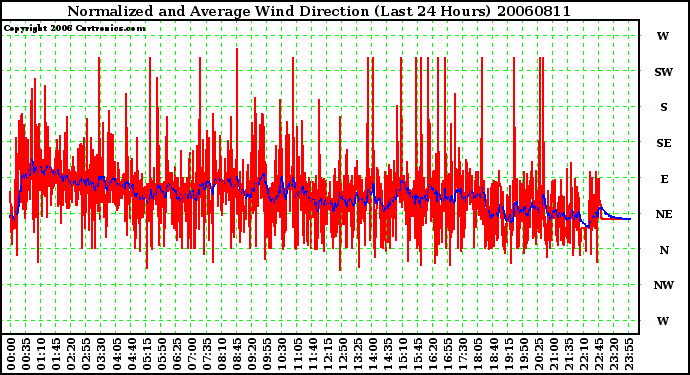Click the 09:55 time label

click(x=267, y=354)
